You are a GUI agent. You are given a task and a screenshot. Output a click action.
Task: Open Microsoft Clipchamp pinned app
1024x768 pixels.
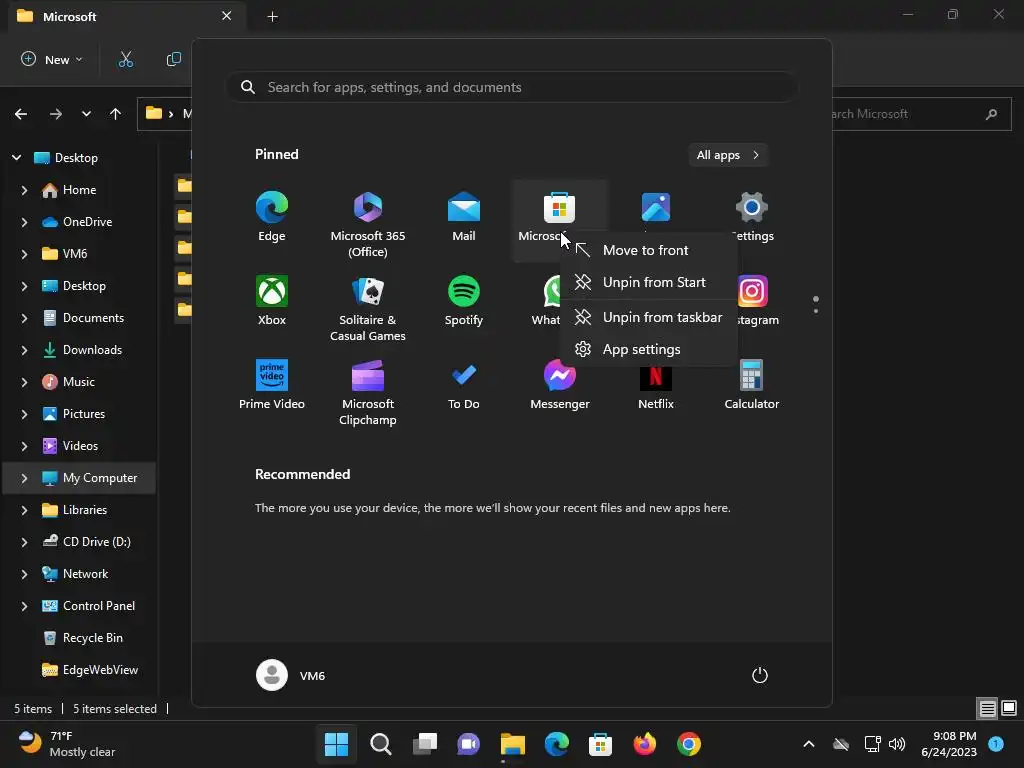point(368,391)
